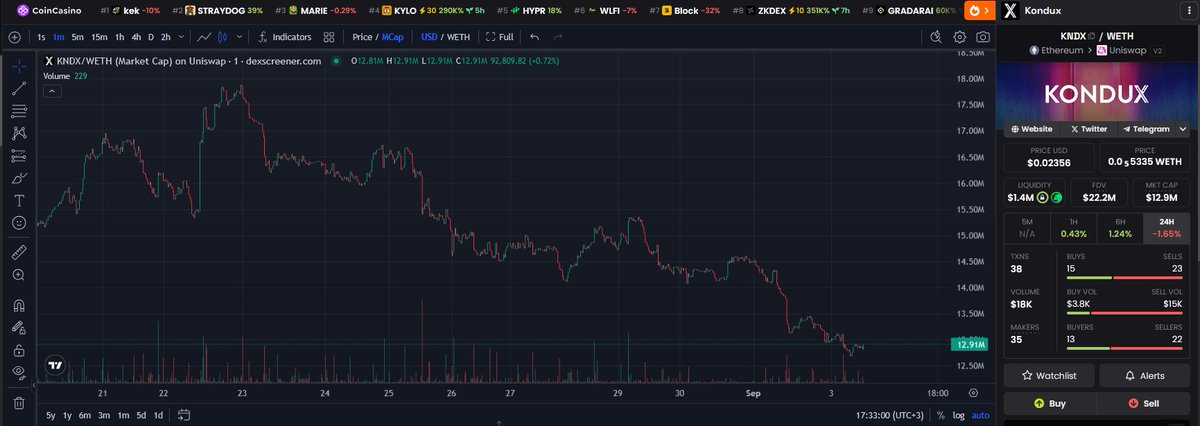Toggle auto scale mode

click(x=981, y=415)
